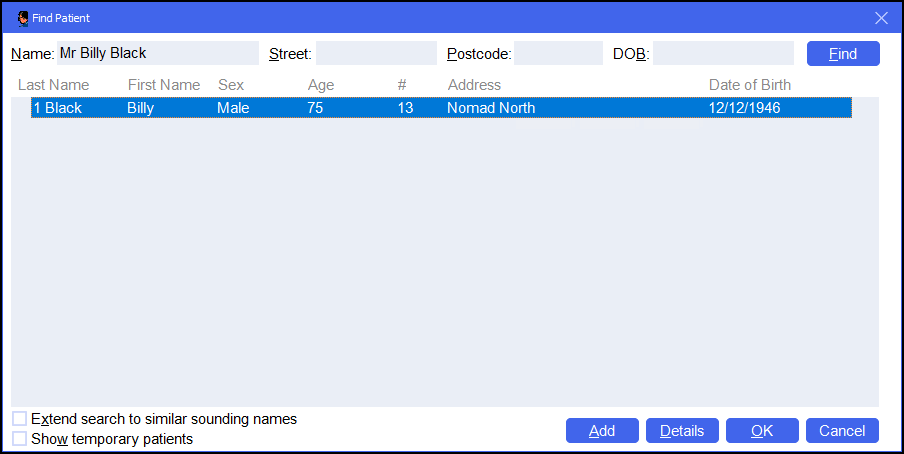904x454 pixels.
Task: Open patient Details
Action: click(x=682, y=431)
